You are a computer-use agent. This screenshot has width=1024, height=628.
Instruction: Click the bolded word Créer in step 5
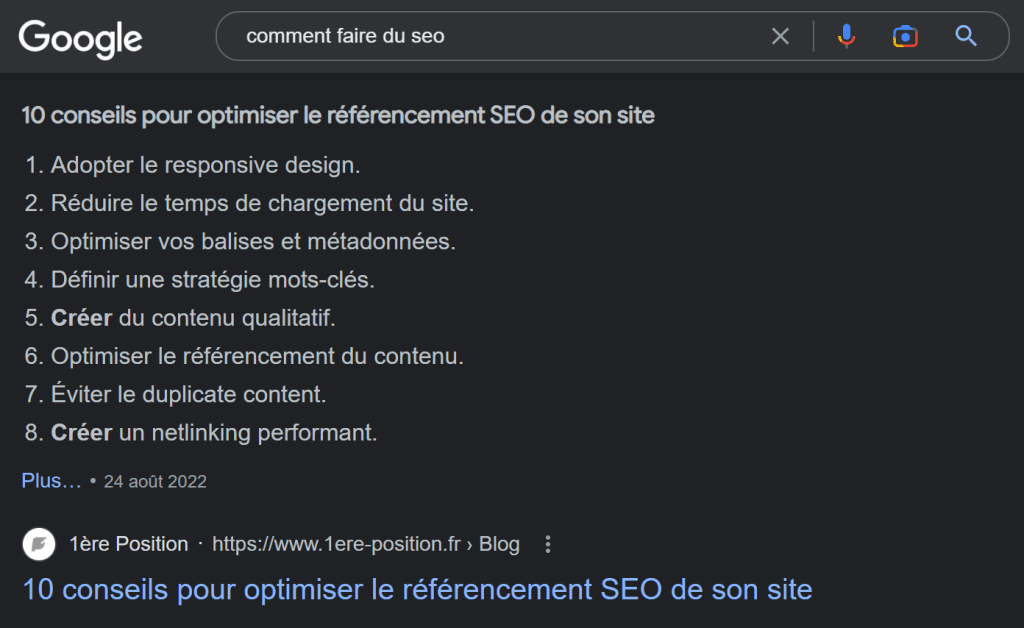[80, 317]
